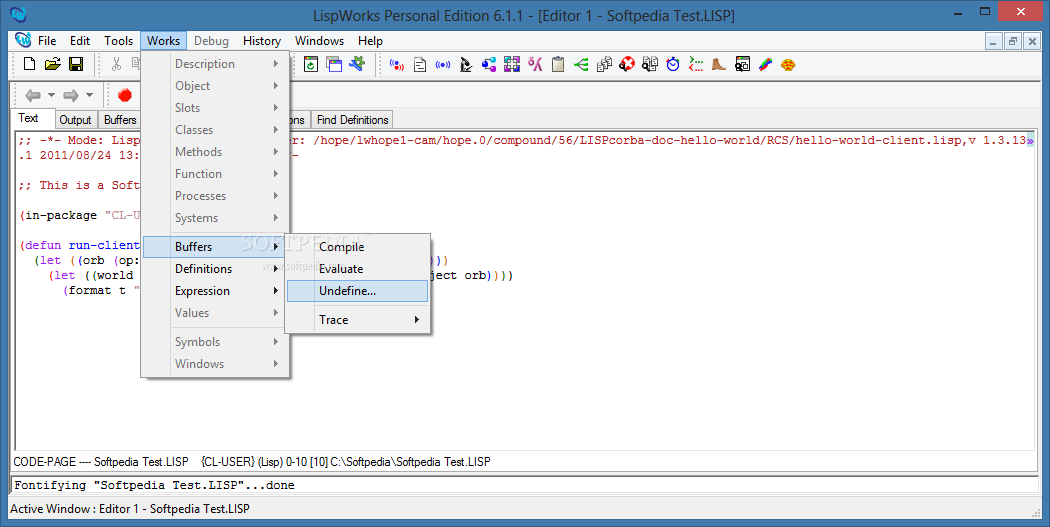Open the Class Browser connected nodes icon
The width and height of the screenshot is (1050, 527).
click(x=489, y=64)
